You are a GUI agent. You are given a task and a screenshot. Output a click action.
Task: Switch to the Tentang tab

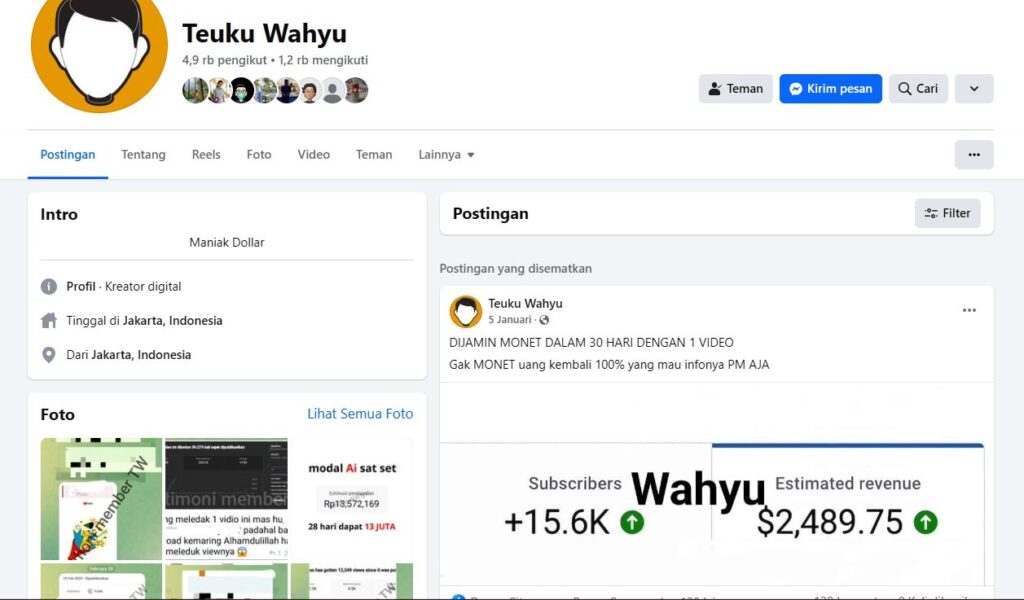coord(143,155)
